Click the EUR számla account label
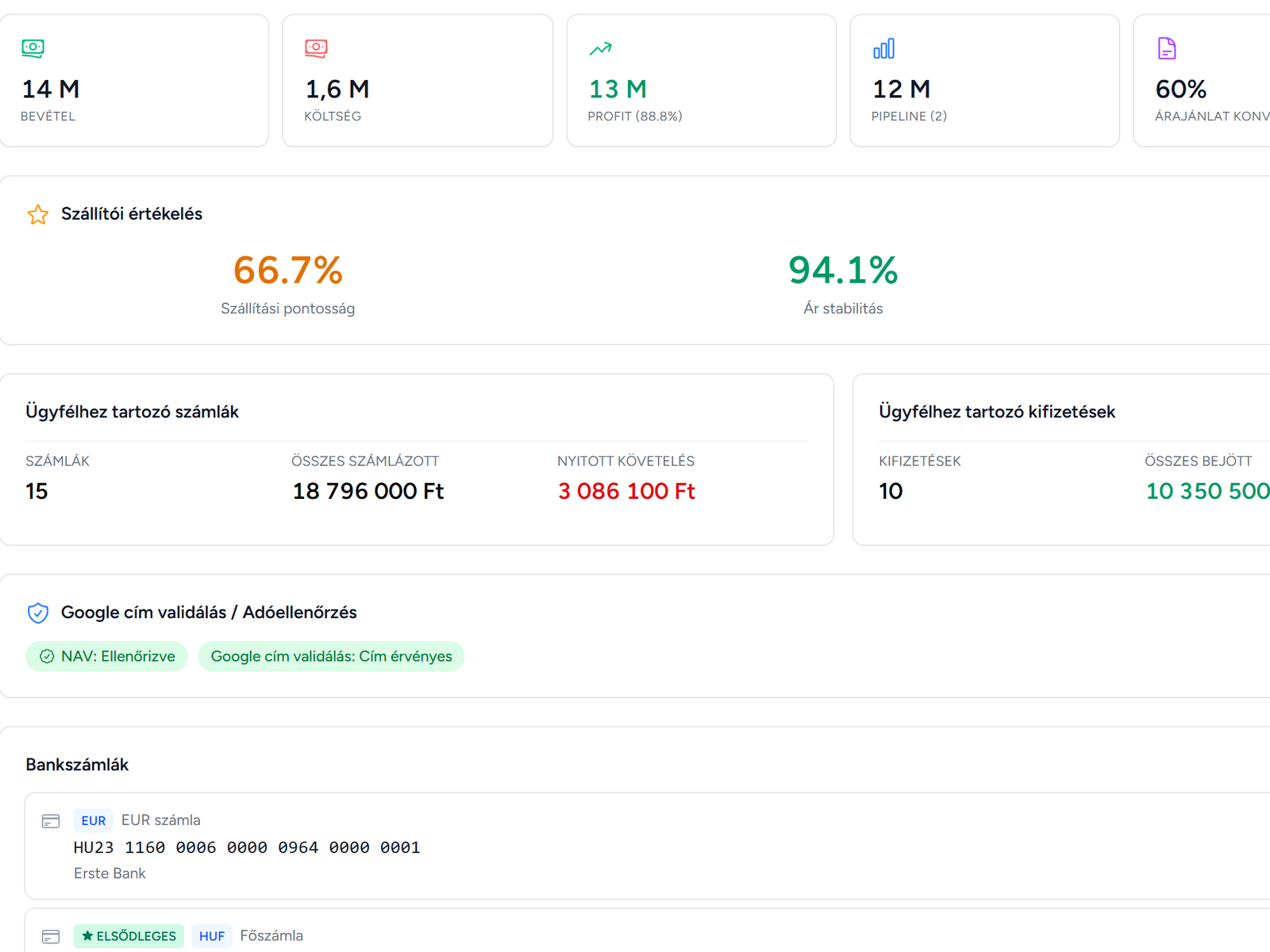 (161, 820)
